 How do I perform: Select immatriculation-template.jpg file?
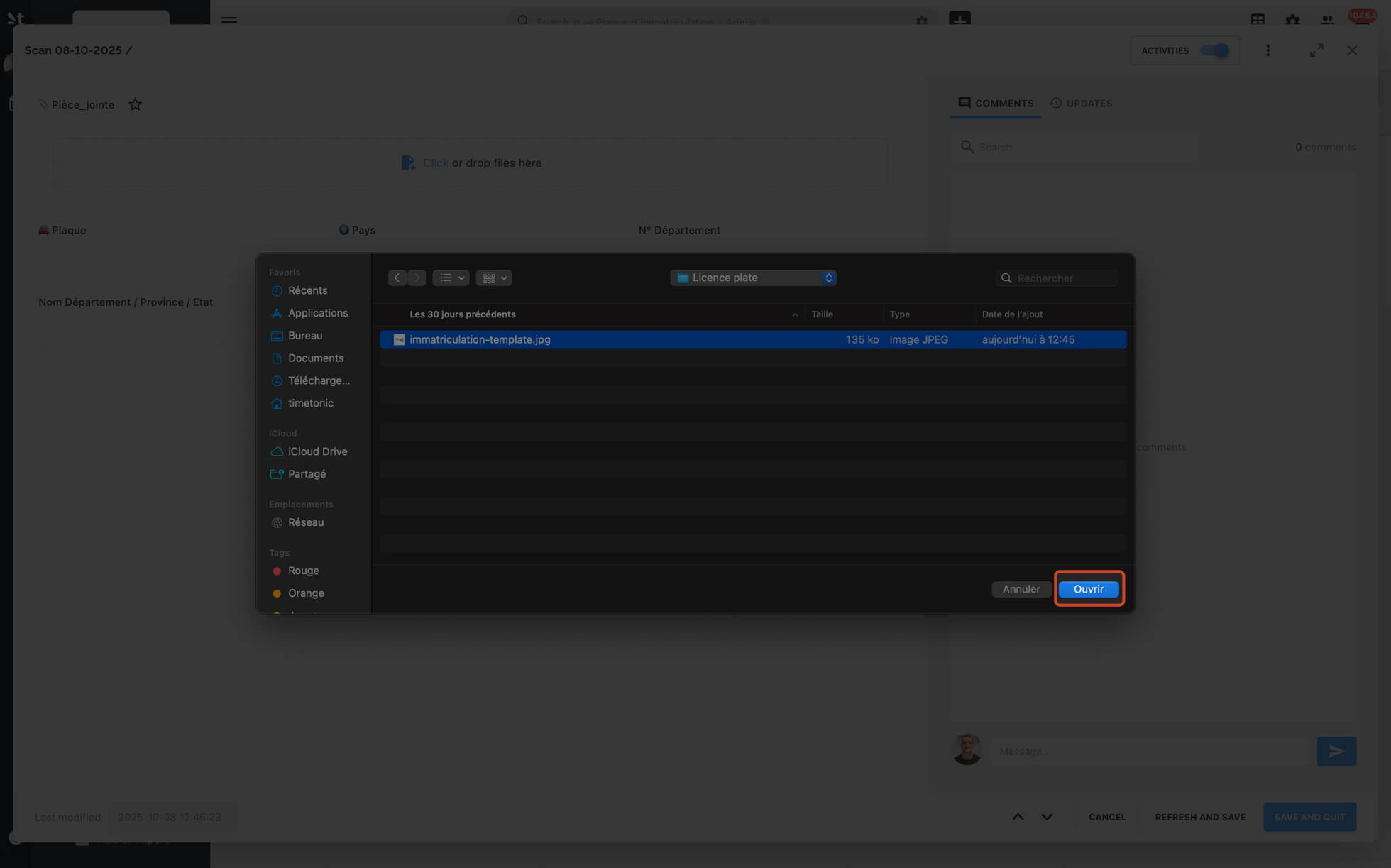[x=480, y=339]
